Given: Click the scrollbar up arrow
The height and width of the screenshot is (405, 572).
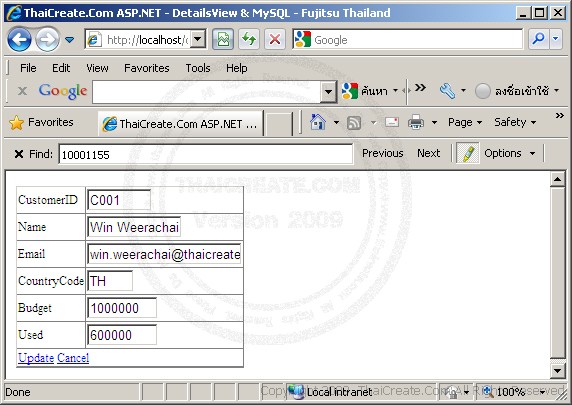Looking at the screenshot, I should coord(557,179).
